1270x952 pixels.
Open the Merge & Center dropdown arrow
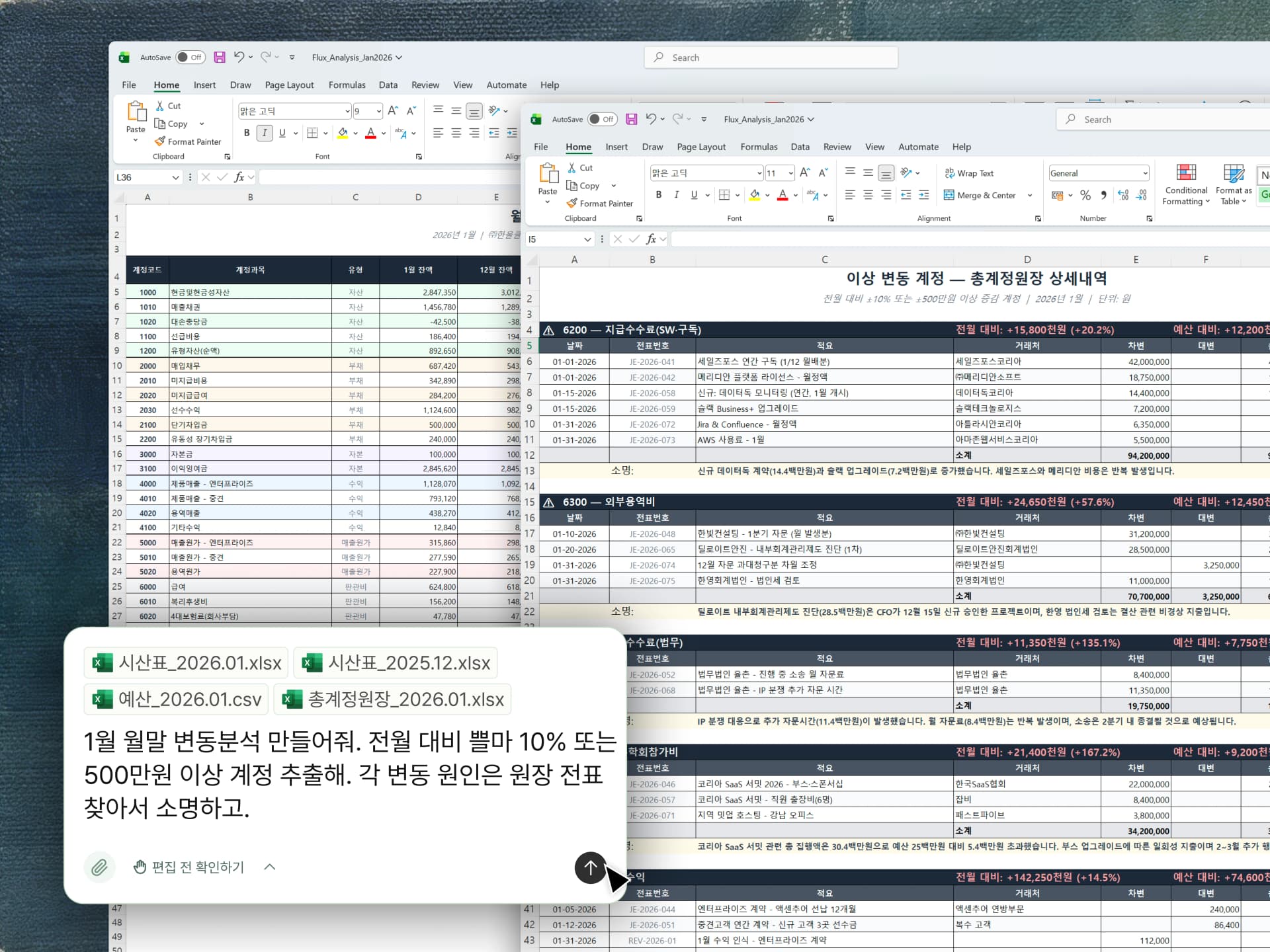click(x=1030, y=195)
